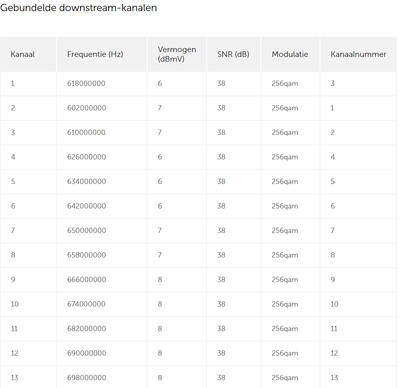
Task: Click the 'SNR (dB)' column header
Action: pyautogui.click(x=233, y=54)
